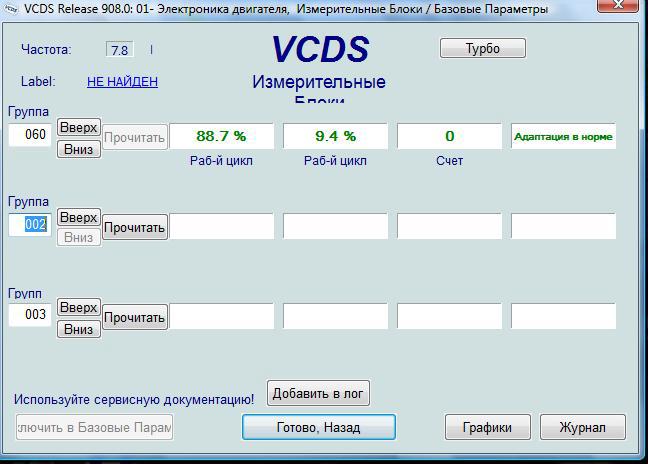Open the НЕ НАЙДЕН label link

click(x=122, y=82)
